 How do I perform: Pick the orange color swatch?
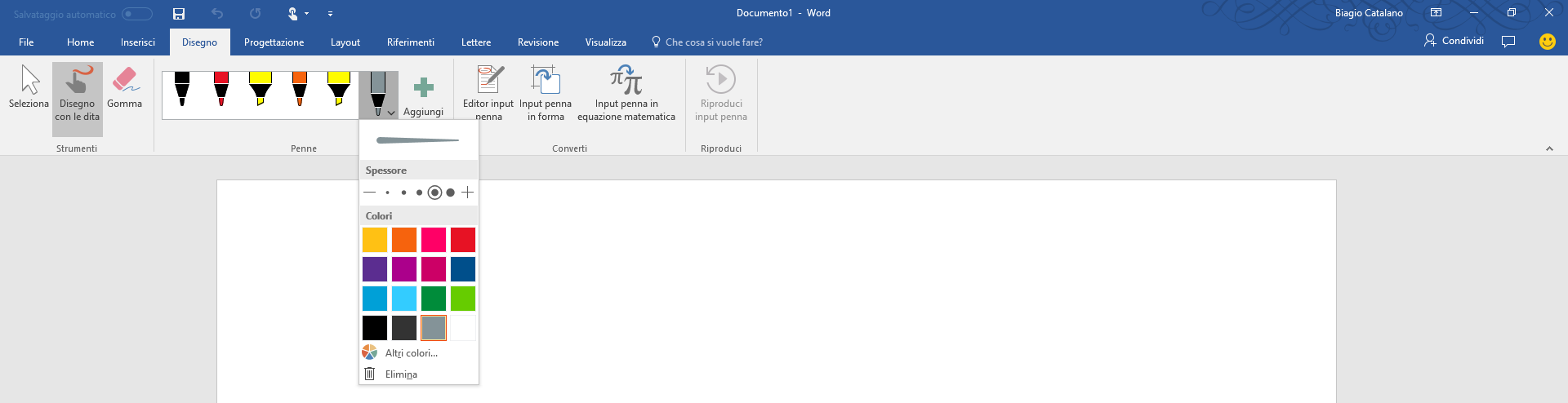click(x=404, y=240)
